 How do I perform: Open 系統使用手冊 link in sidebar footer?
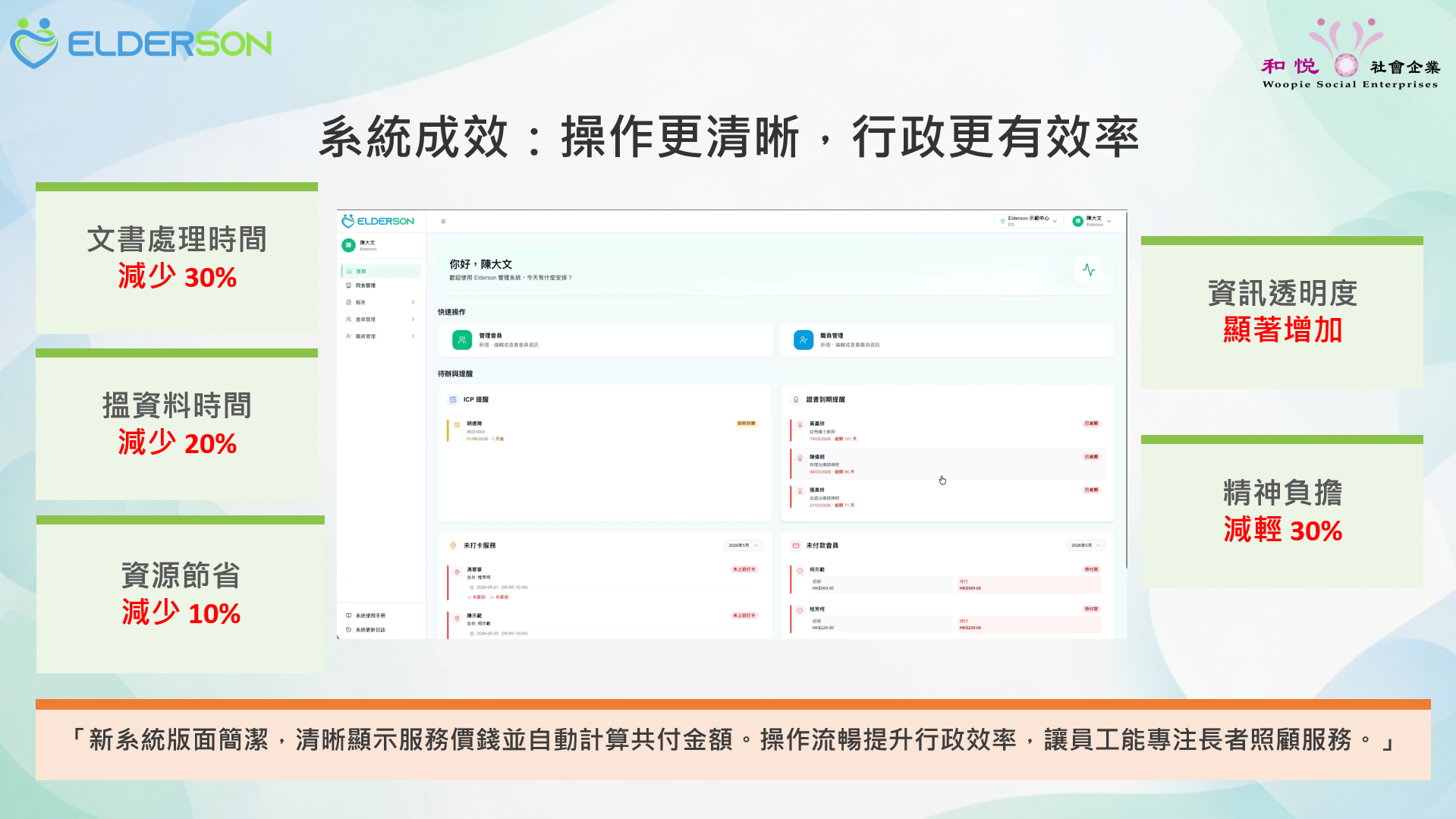(x=366, y=616)
